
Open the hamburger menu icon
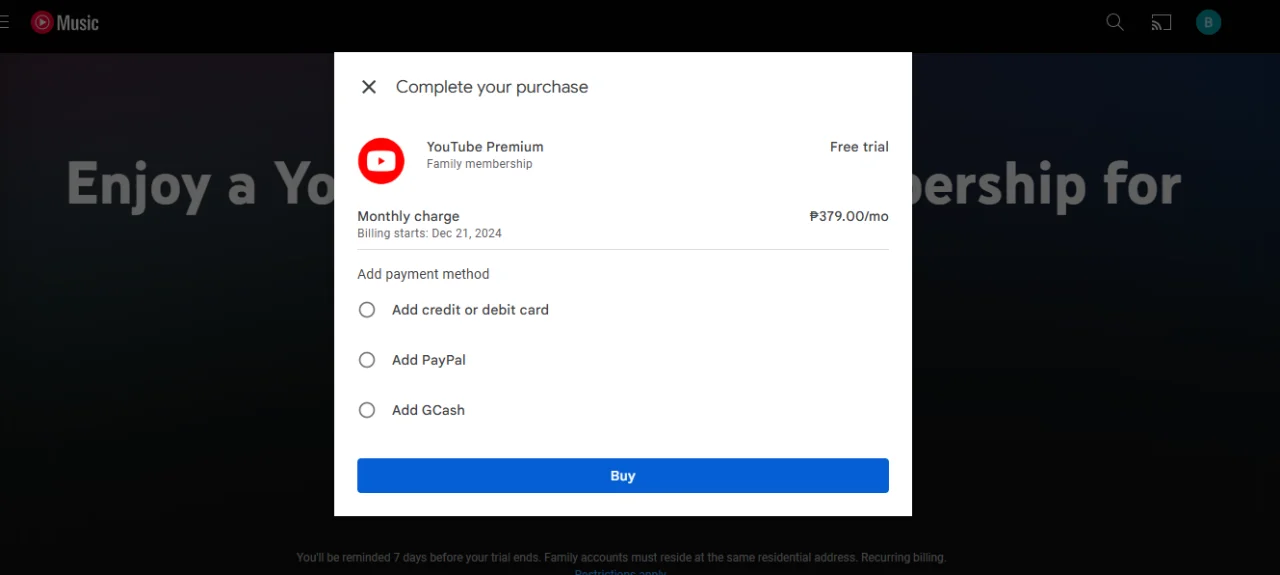coord(4,22)
